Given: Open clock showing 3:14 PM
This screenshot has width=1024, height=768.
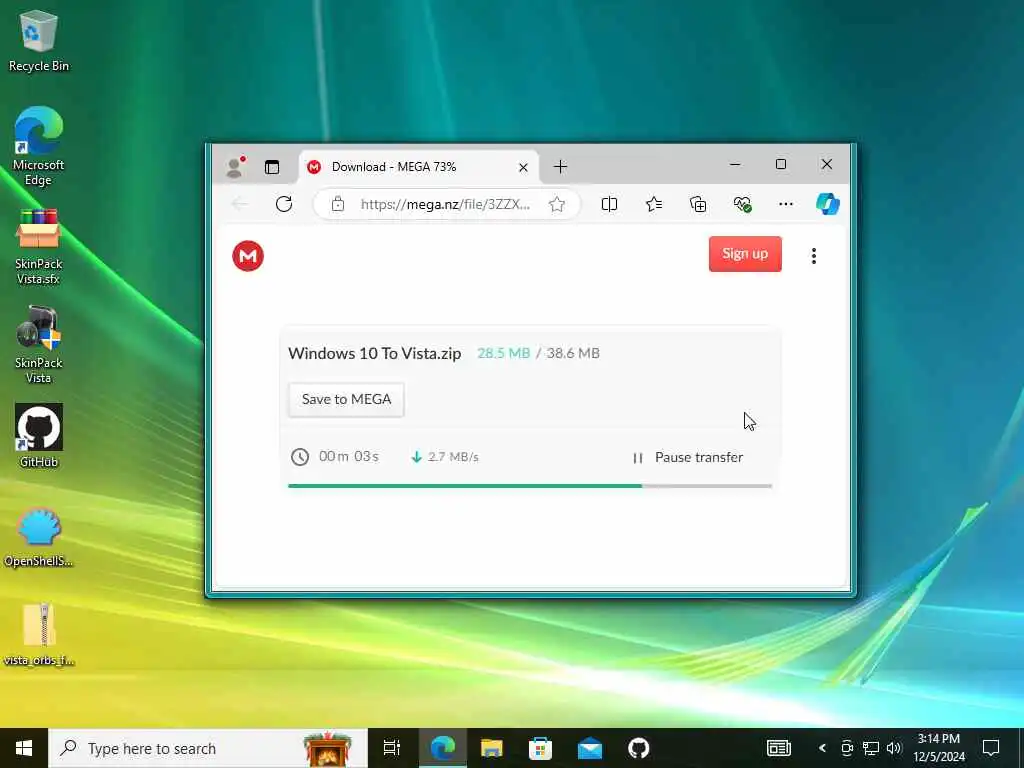Looking at the screenshot, I should (938, 748).
